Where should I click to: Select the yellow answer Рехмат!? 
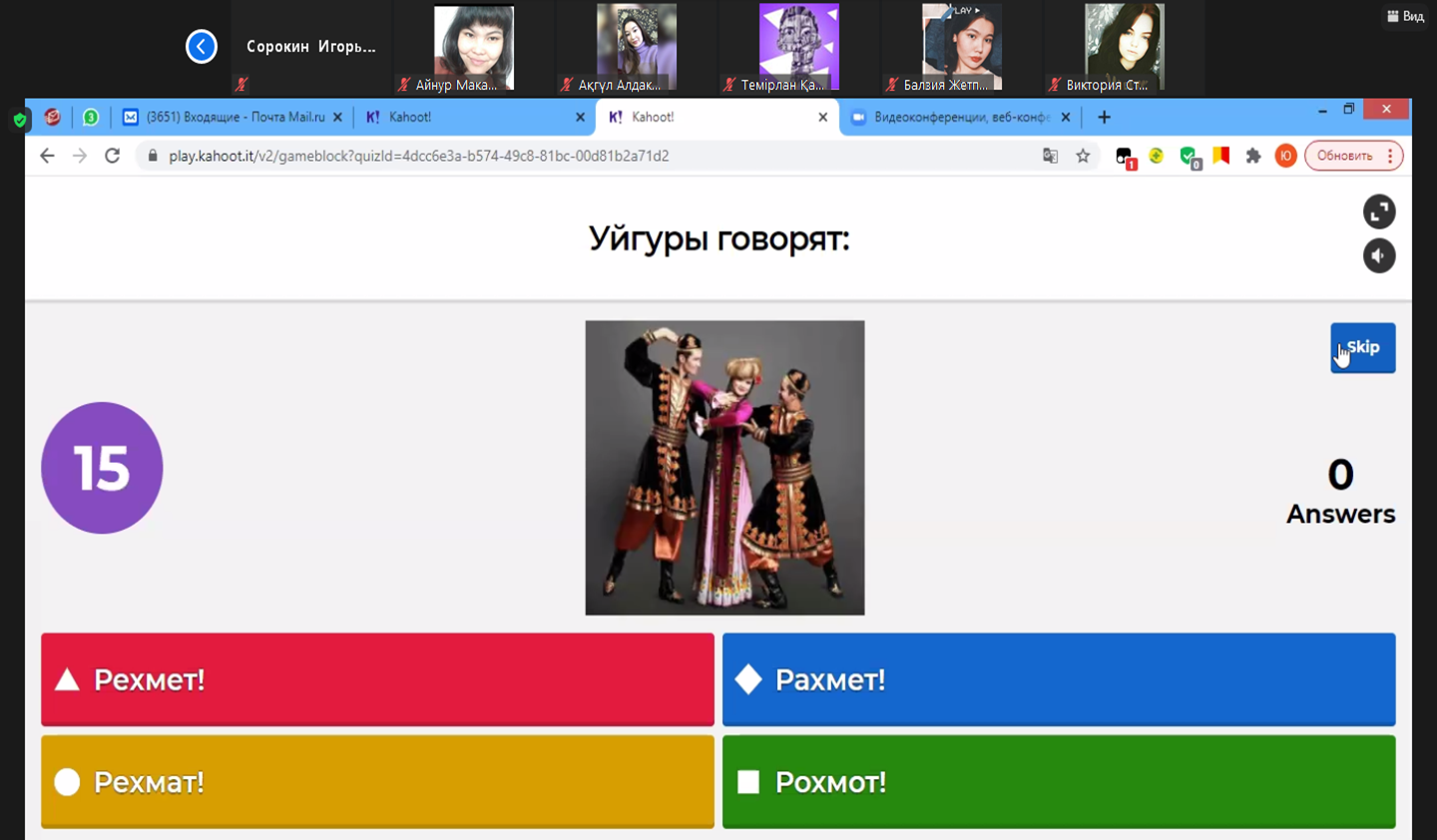[377, 782]
